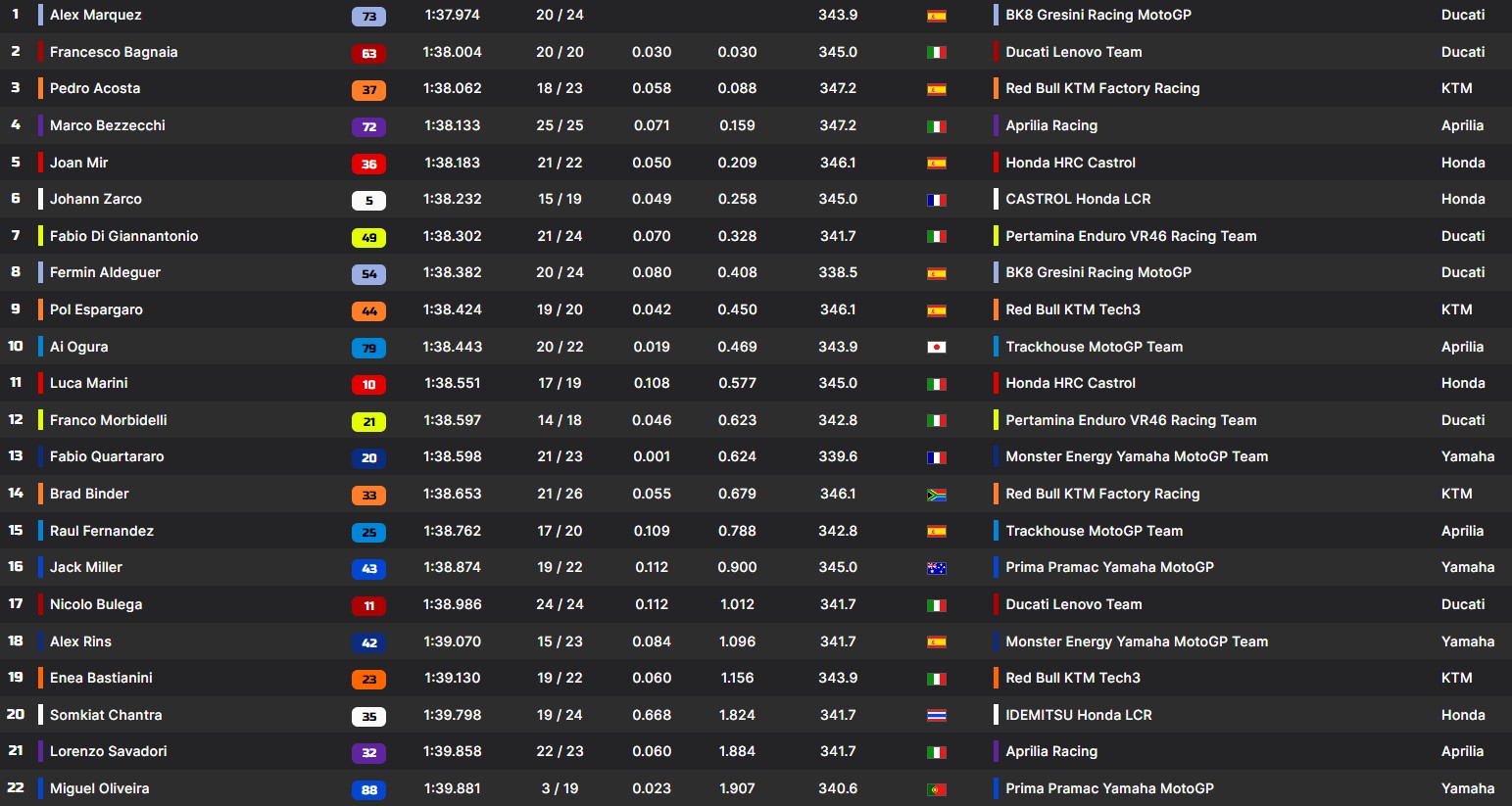1512x806 pixels.
Task: Click the Thai flag next to Somkiat Chantra
Action: coord(937,714)
